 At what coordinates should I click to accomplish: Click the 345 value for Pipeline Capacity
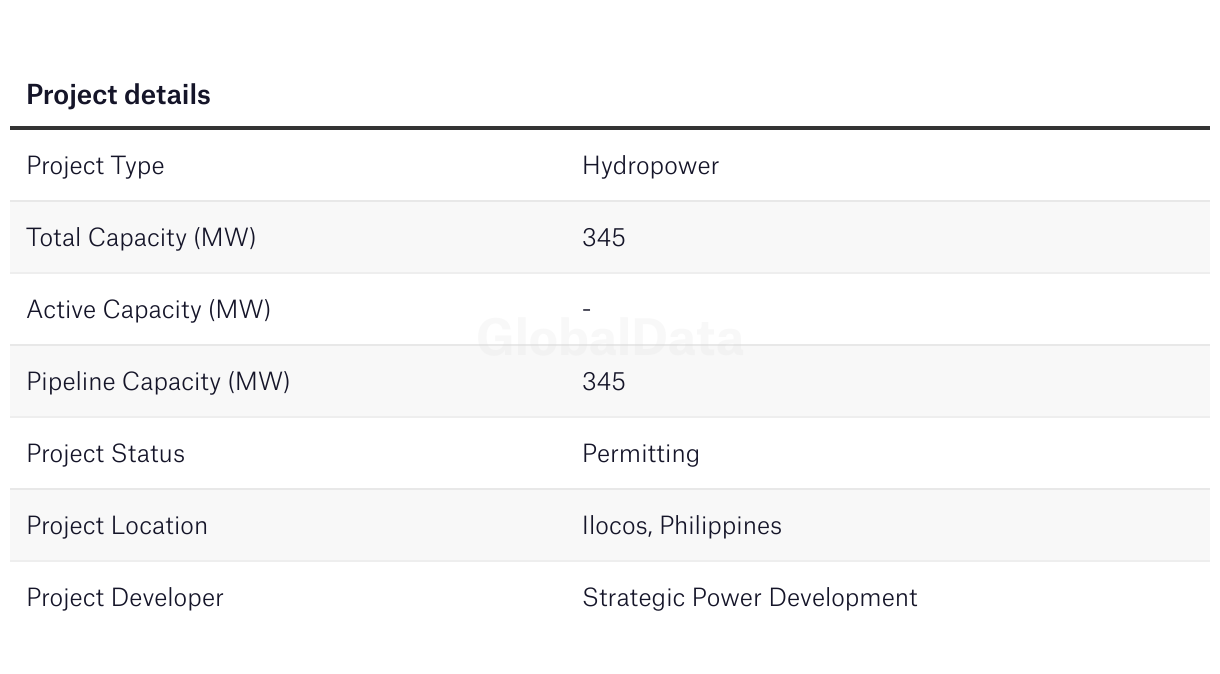[603, 382]
